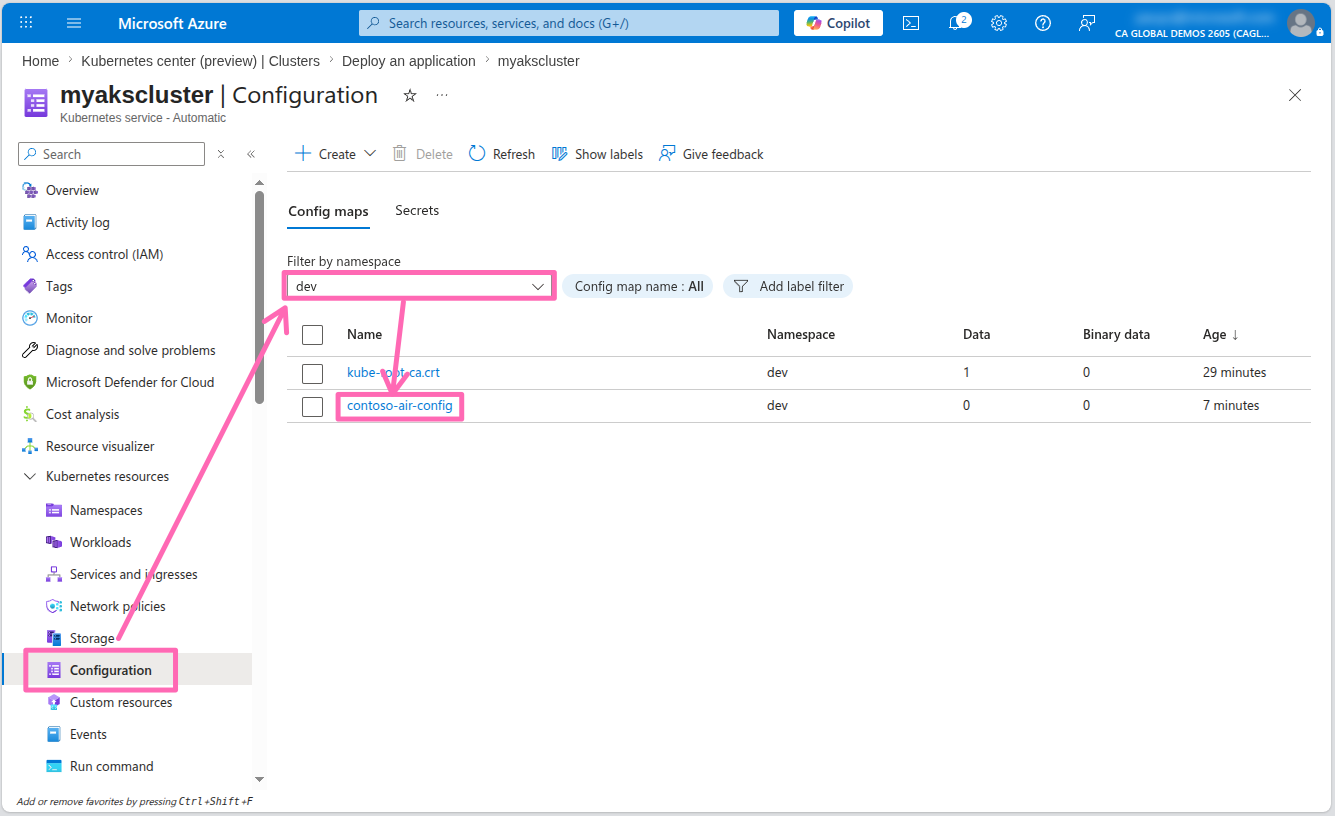This screenshot has height=816, width=1335.
Task: Sort by the Age column header
Action: pos(1221,334)
